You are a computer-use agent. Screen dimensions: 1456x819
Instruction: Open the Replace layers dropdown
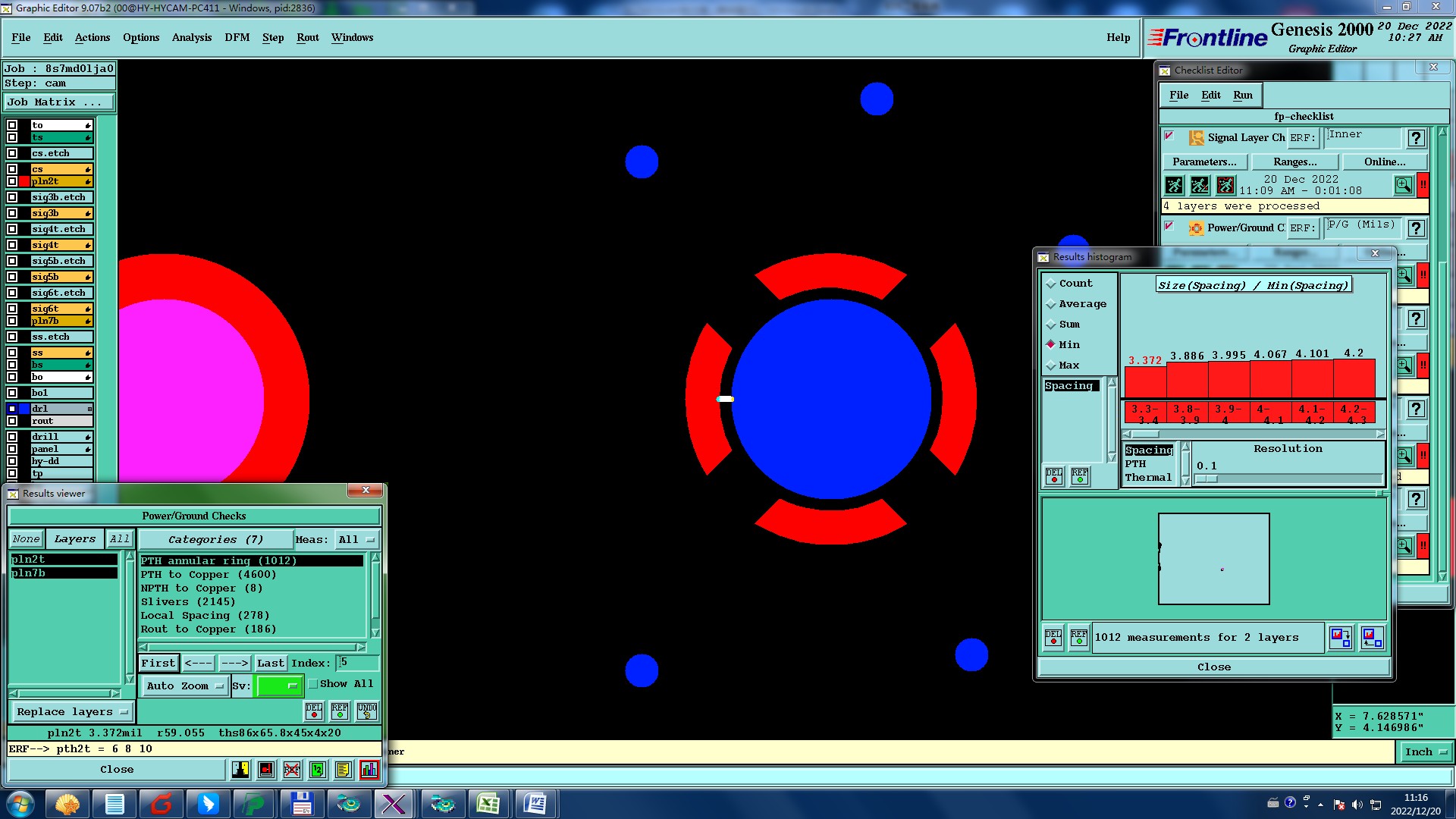click(72, 712)
